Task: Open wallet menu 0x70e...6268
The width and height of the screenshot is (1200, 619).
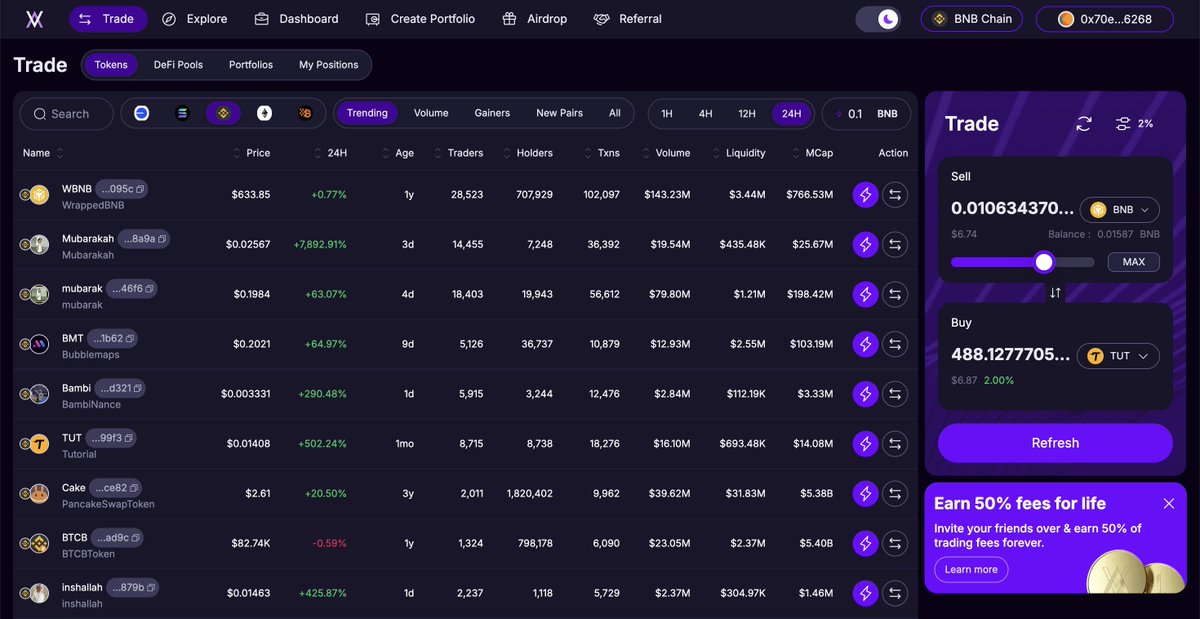Action: [x=1105, y=19]
